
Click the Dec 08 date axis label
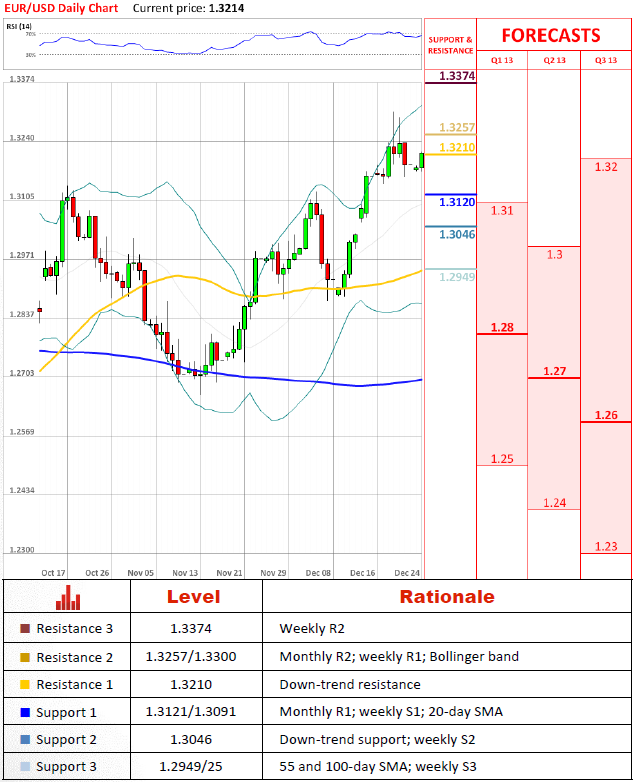pos(318,573)
